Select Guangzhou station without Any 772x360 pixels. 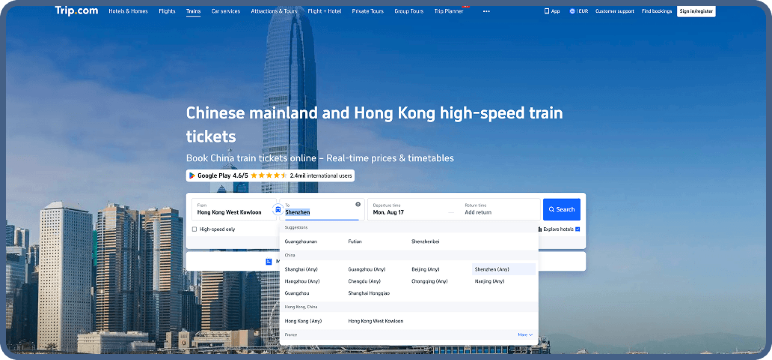pyautogui.click(x=297, y=293)
